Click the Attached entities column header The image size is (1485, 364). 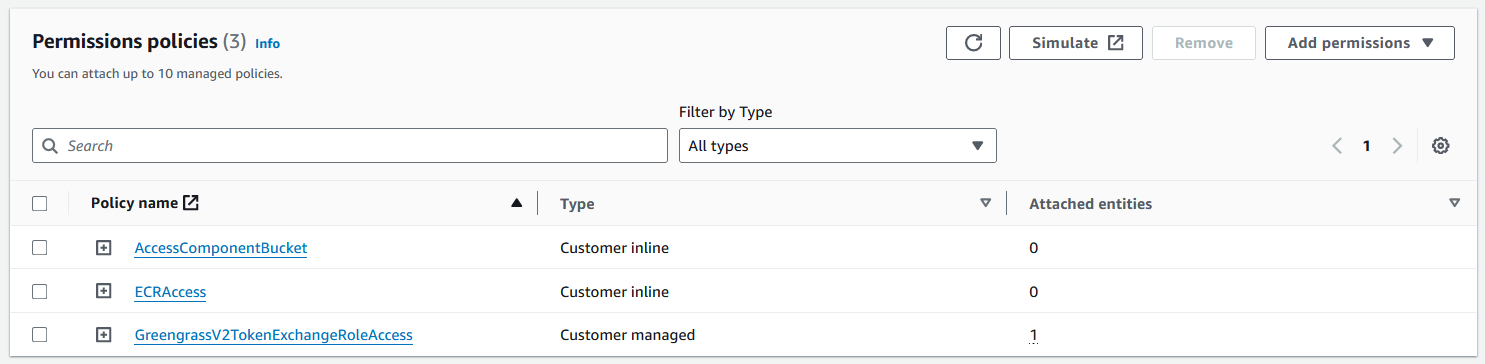pyautogui.click(x=1090, y=204)
